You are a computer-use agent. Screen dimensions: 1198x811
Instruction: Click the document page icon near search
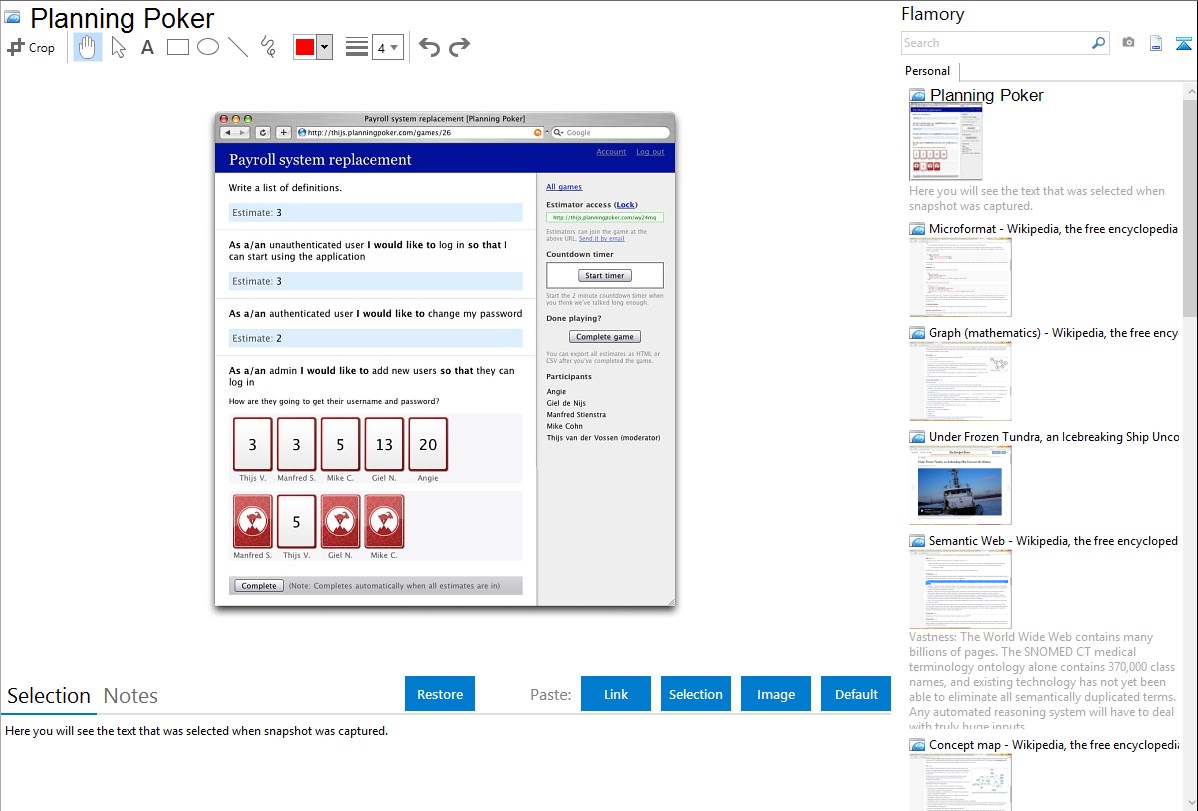(x=1156, y=43)
